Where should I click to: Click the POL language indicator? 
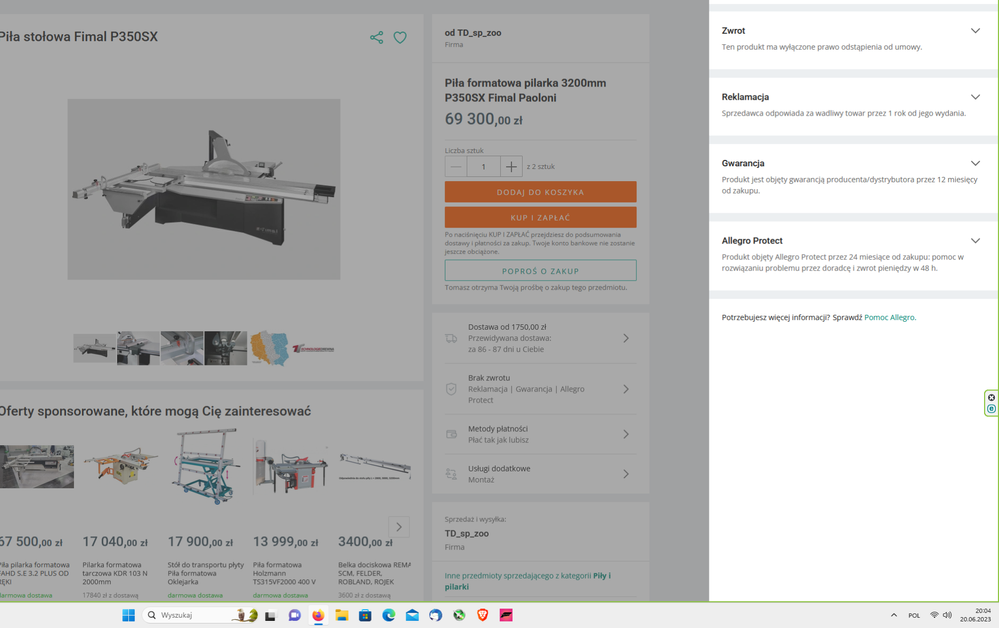914,615
